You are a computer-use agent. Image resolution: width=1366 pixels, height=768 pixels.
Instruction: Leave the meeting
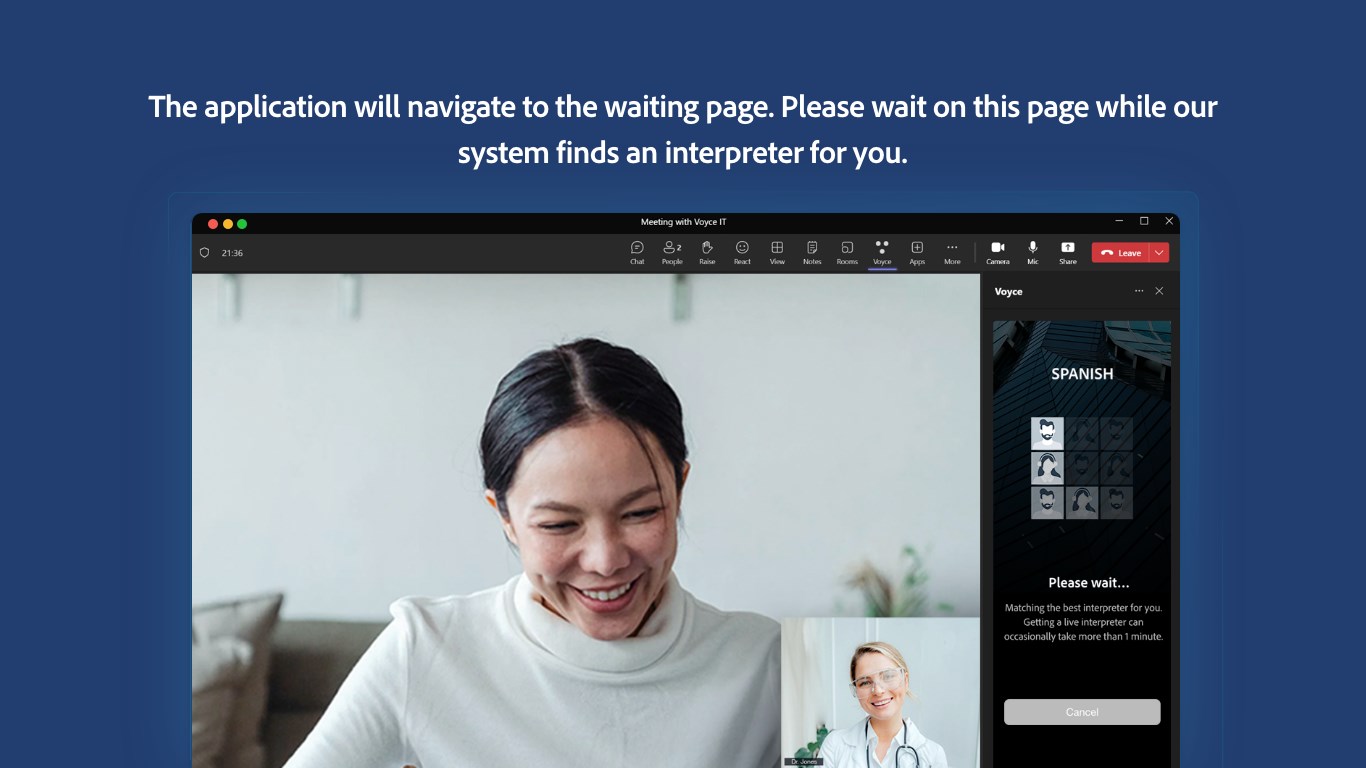click(1120, 253)
